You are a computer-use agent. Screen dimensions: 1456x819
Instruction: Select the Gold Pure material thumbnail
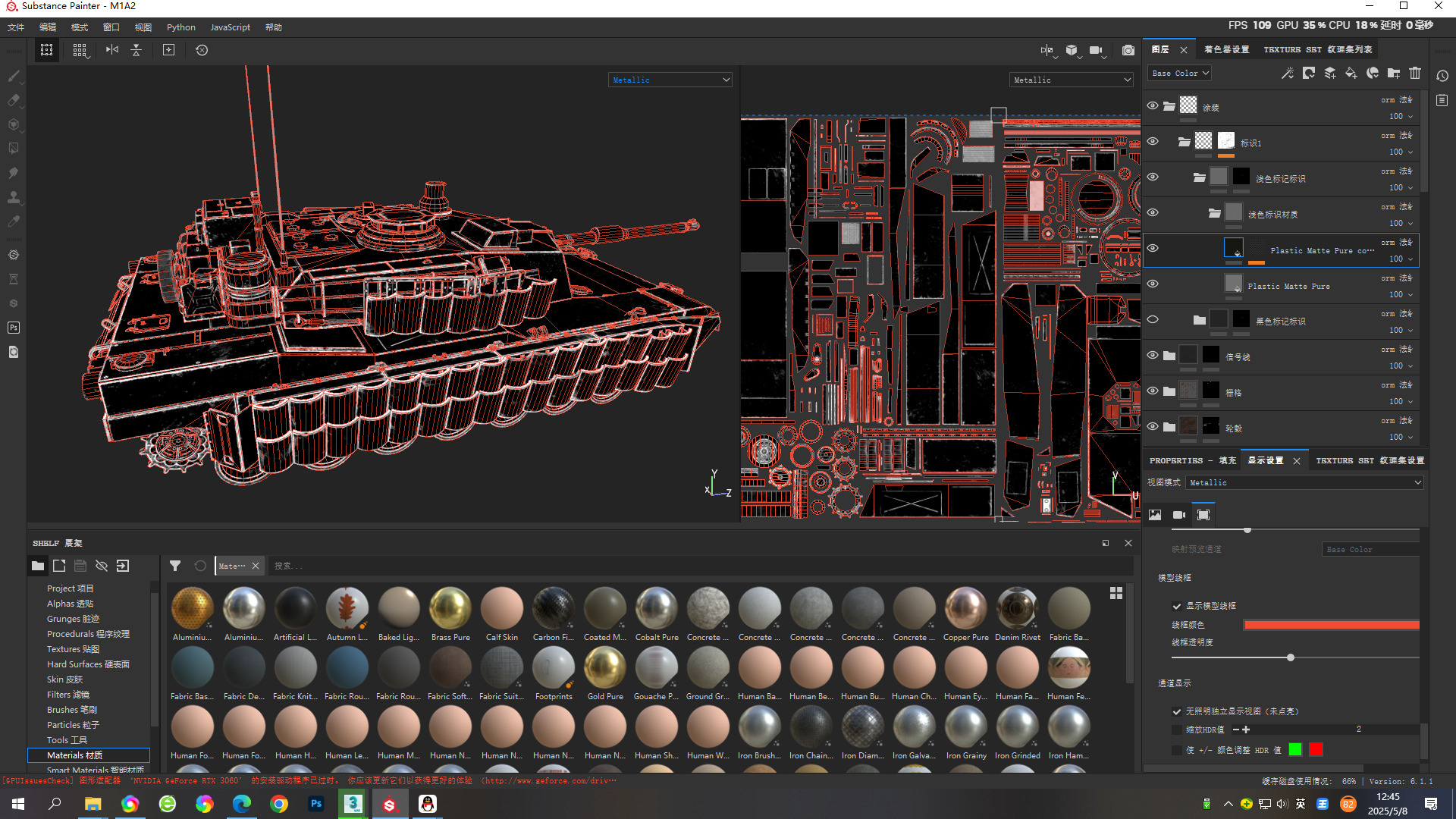point(605,669)
